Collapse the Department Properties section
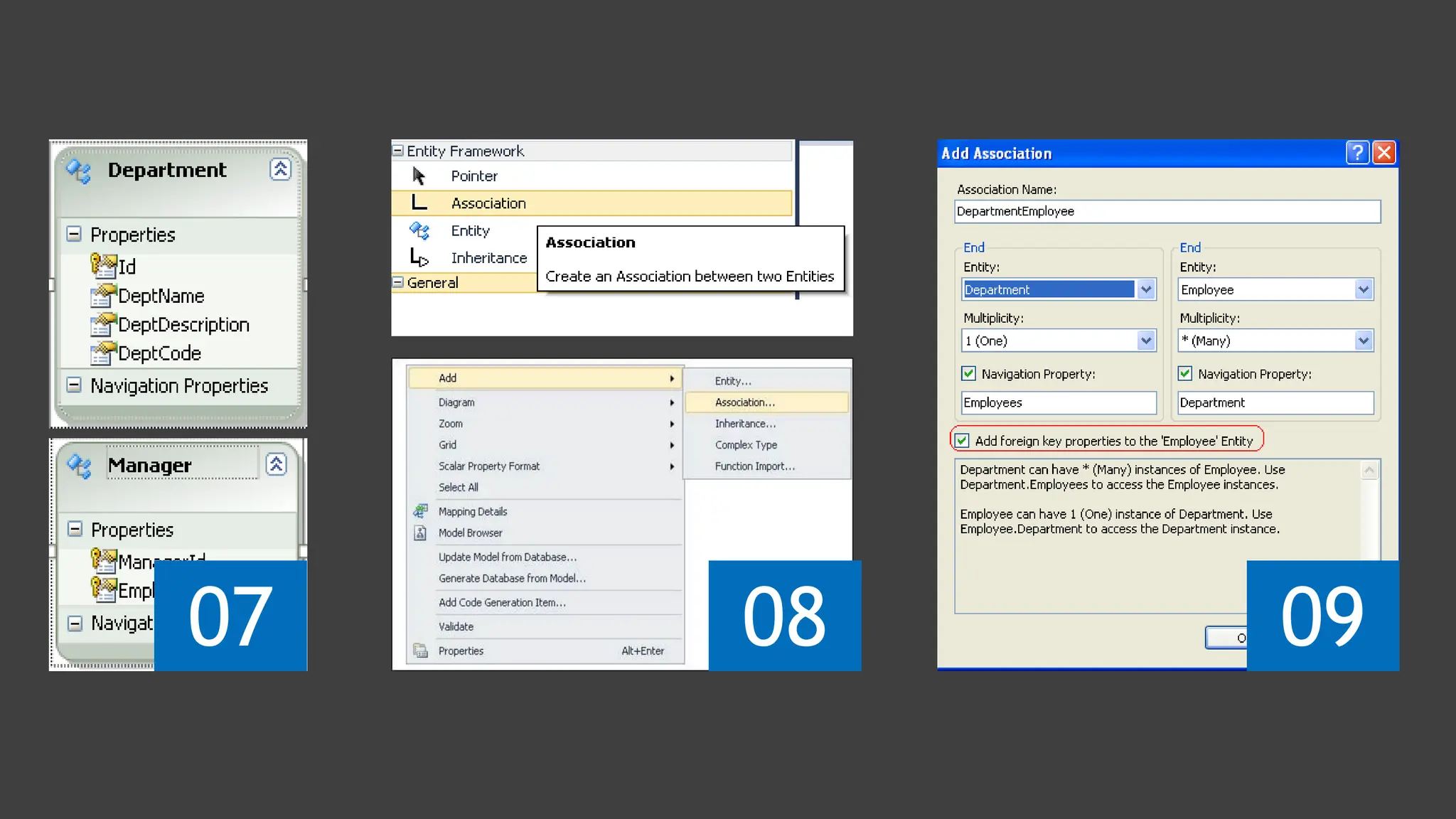Viewport: 1456px width, 819px height. coord(74,235)
